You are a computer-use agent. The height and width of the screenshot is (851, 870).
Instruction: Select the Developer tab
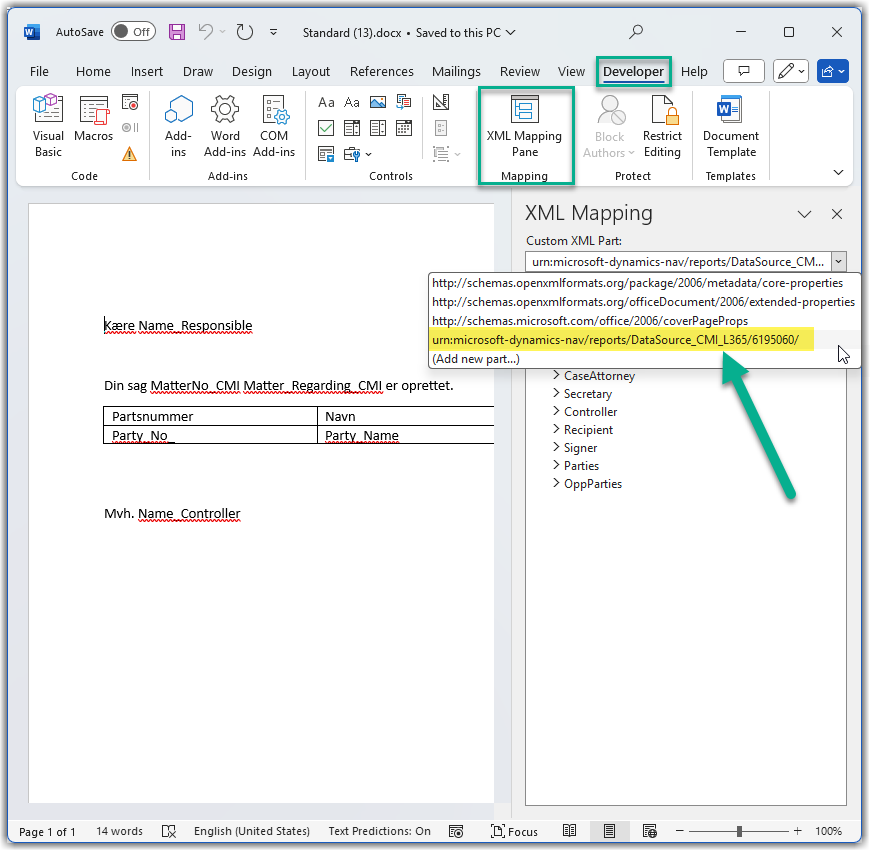pyautogui.click(x=633, y=72)
